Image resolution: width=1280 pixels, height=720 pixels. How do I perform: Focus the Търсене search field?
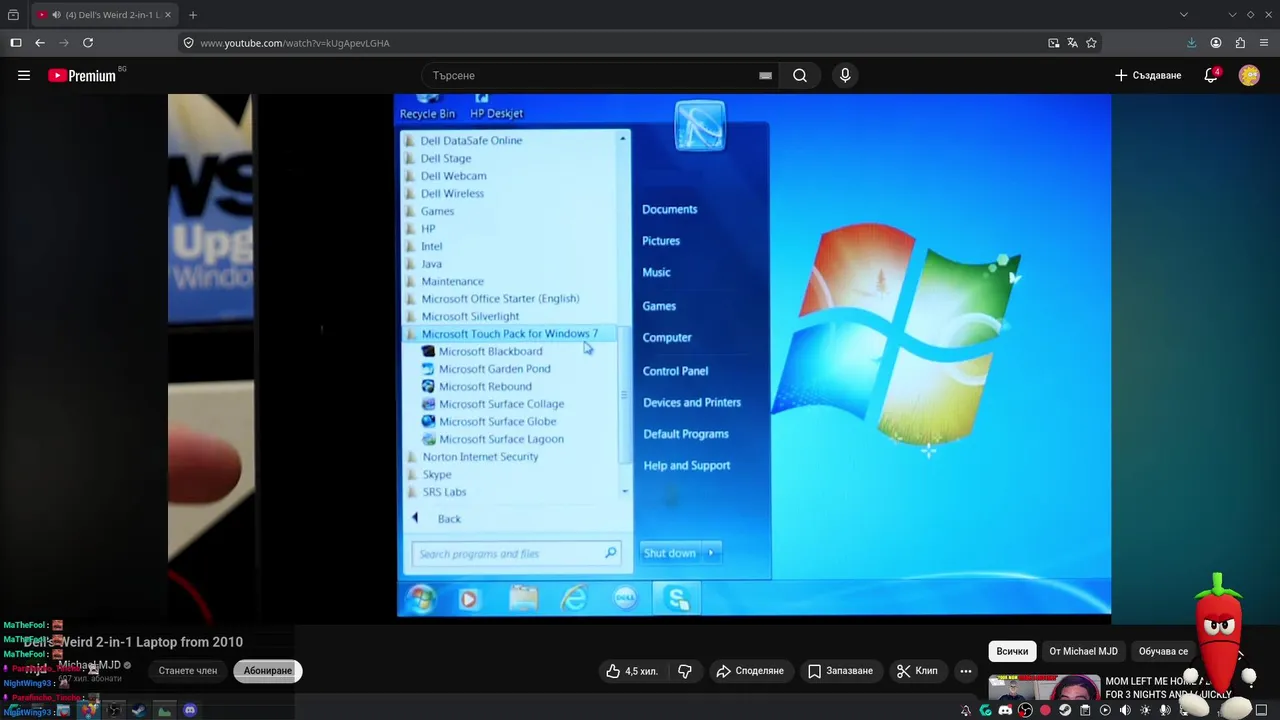pyautogui.click(x=600, y=75)
